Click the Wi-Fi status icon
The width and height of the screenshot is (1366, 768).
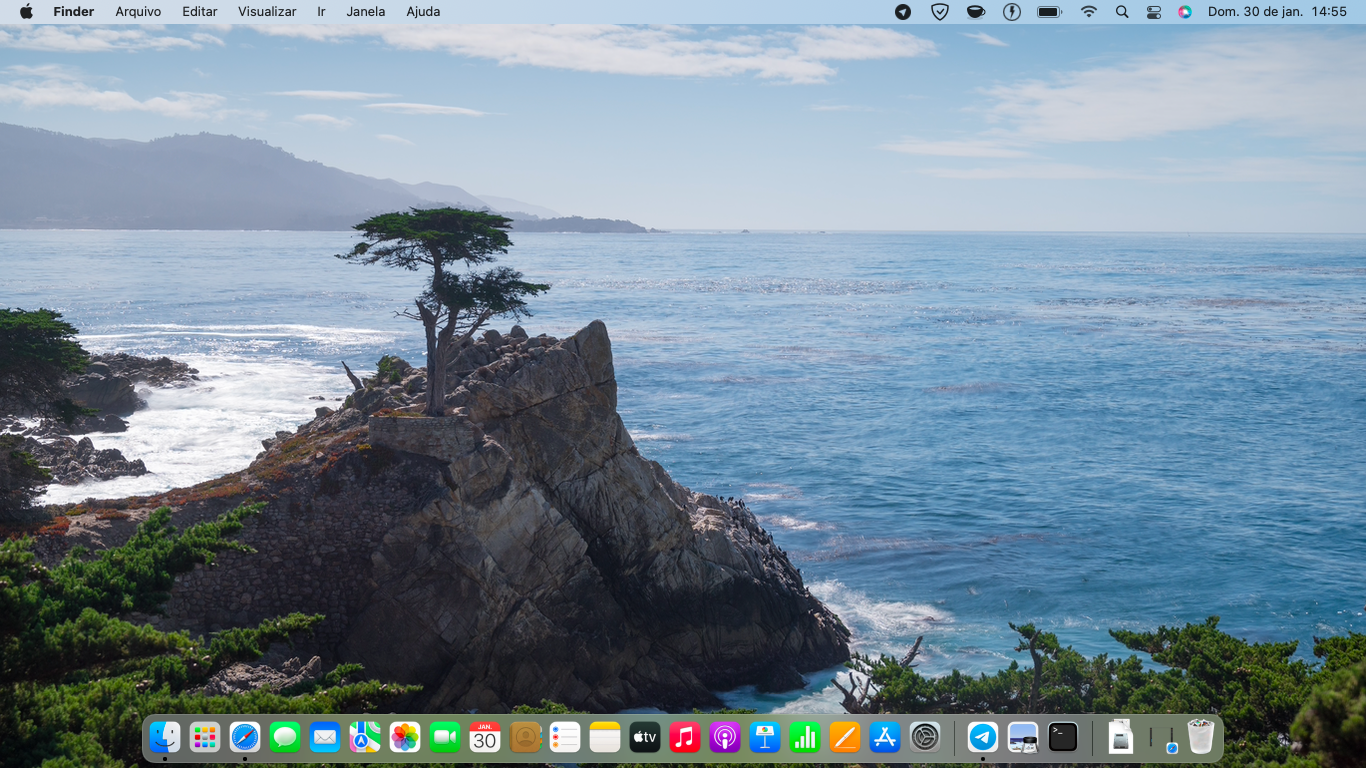pyautogui.click(x=1089, y=12)
